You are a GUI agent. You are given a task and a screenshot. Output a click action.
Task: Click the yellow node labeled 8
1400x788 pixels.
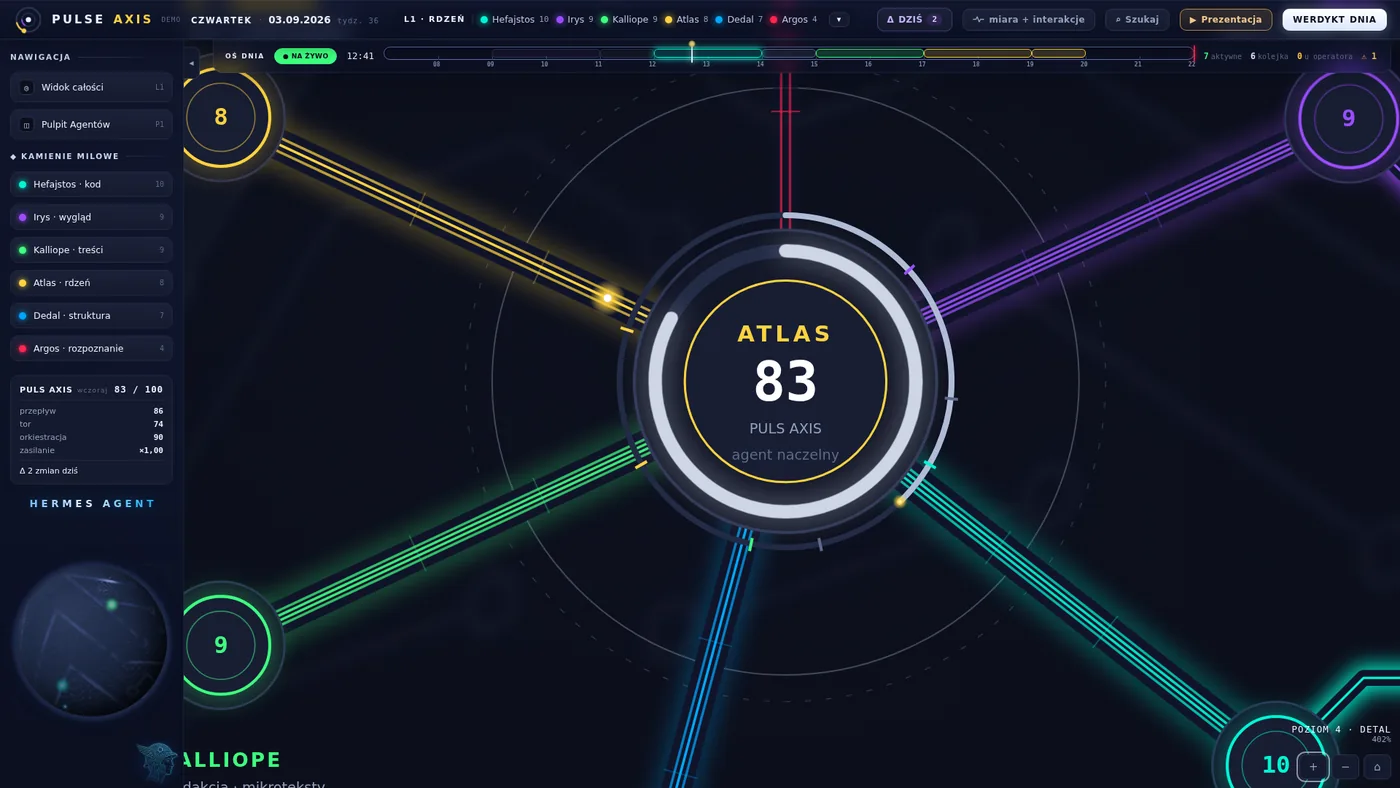tap(221, 117)
